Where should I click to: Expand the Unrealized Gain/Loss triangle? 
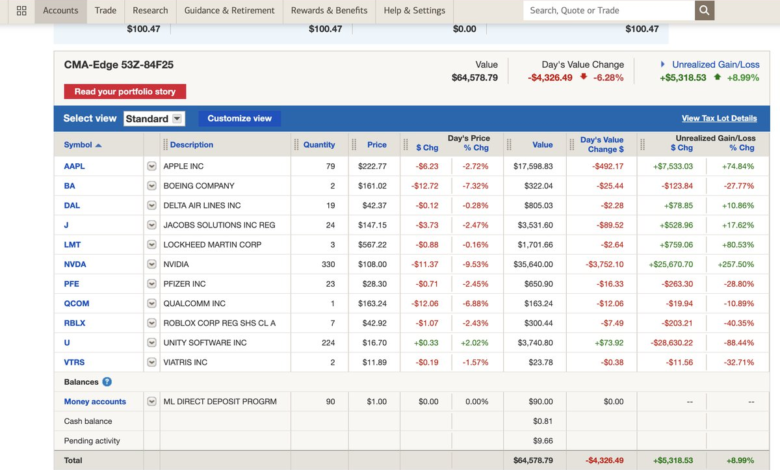662,64
